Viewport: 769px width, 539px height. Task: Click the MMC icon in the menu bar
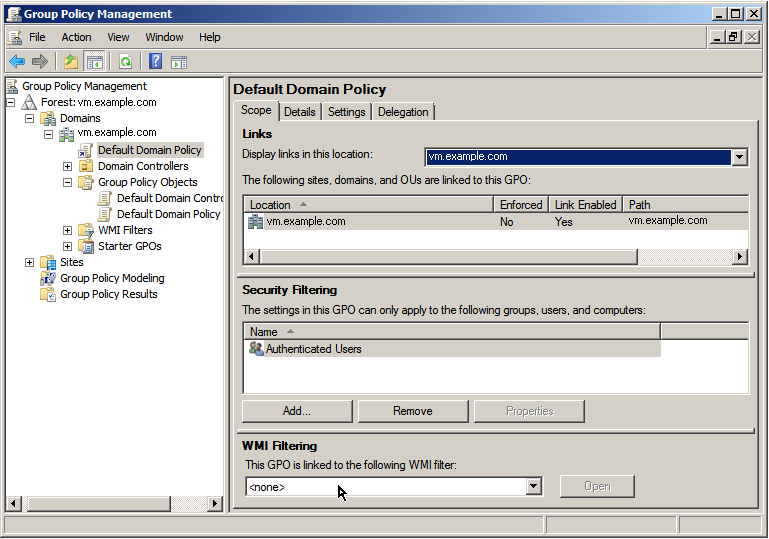coord(16,37)
